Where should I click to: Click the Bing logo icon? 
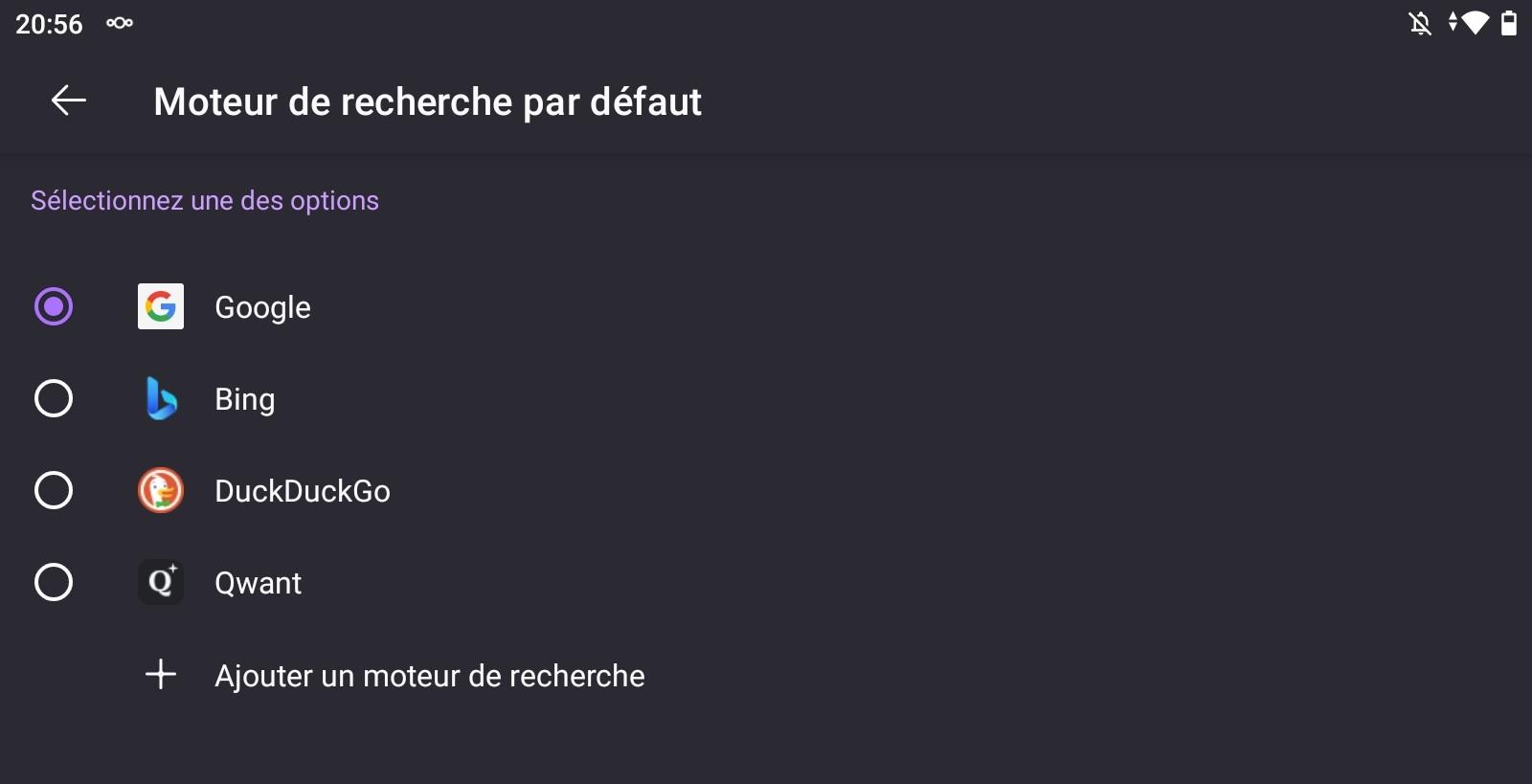(x=161, y=398)
